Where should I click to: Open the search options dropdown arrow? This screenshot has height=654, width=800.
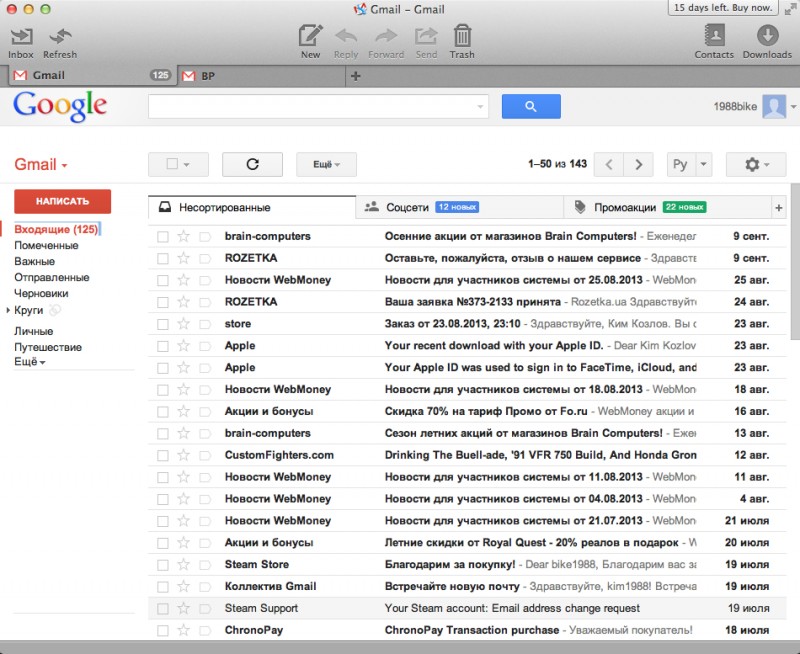(x=480, y=107)
